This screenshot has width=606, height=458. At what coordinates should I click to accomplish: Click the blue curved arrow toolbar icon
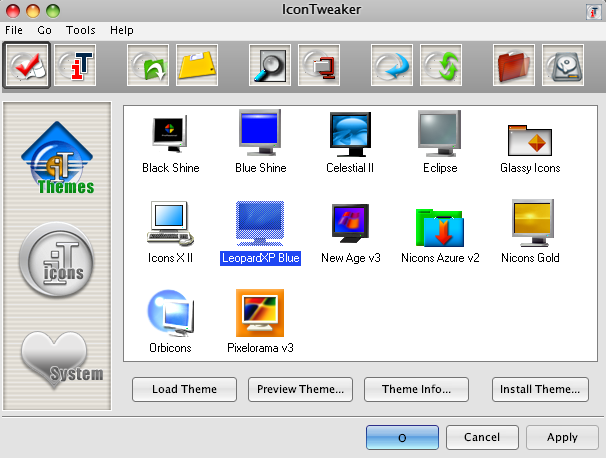[x=392, y=65]
